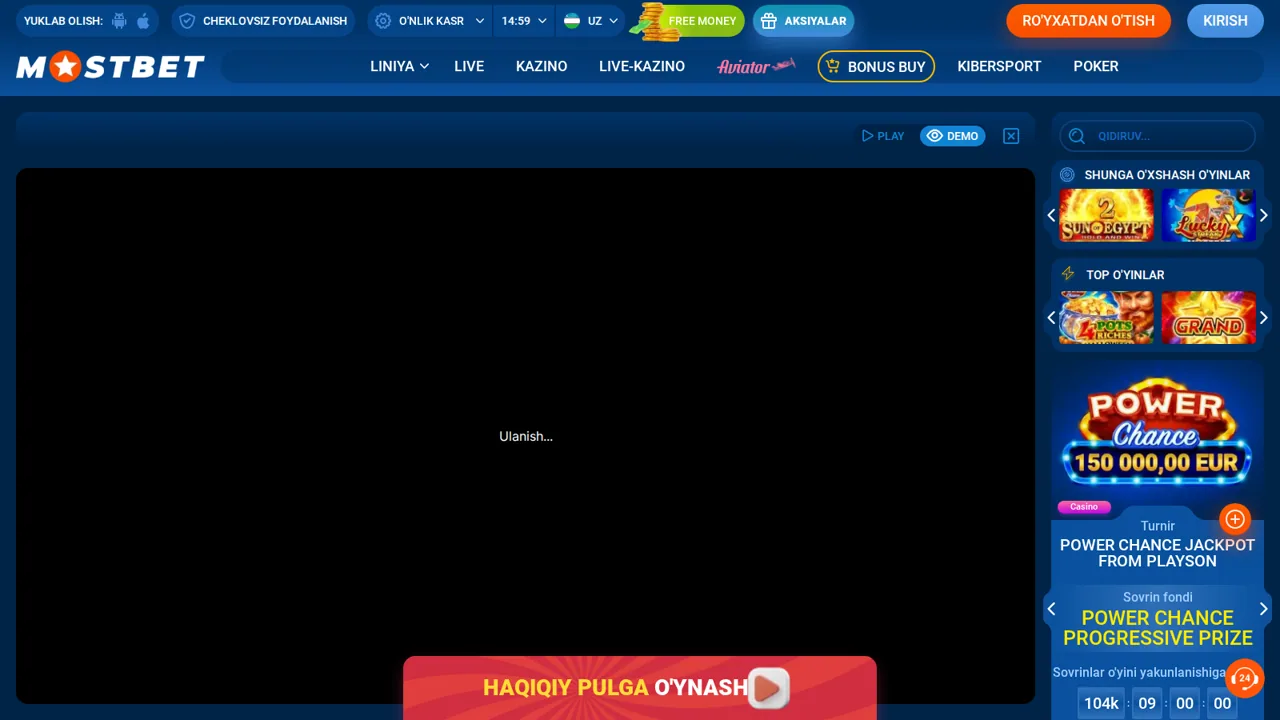Open the Pots Riches game thumbnail
This screenshot has height=720, width=1280.
(x=1106, y=318)
